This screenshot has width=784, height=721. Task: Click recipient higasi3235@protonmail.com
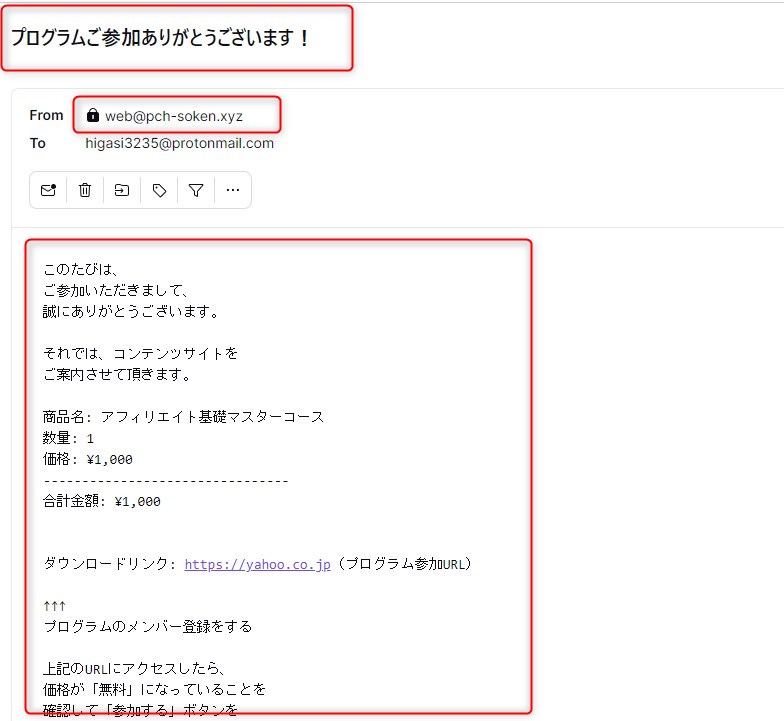tap(179, 143)
